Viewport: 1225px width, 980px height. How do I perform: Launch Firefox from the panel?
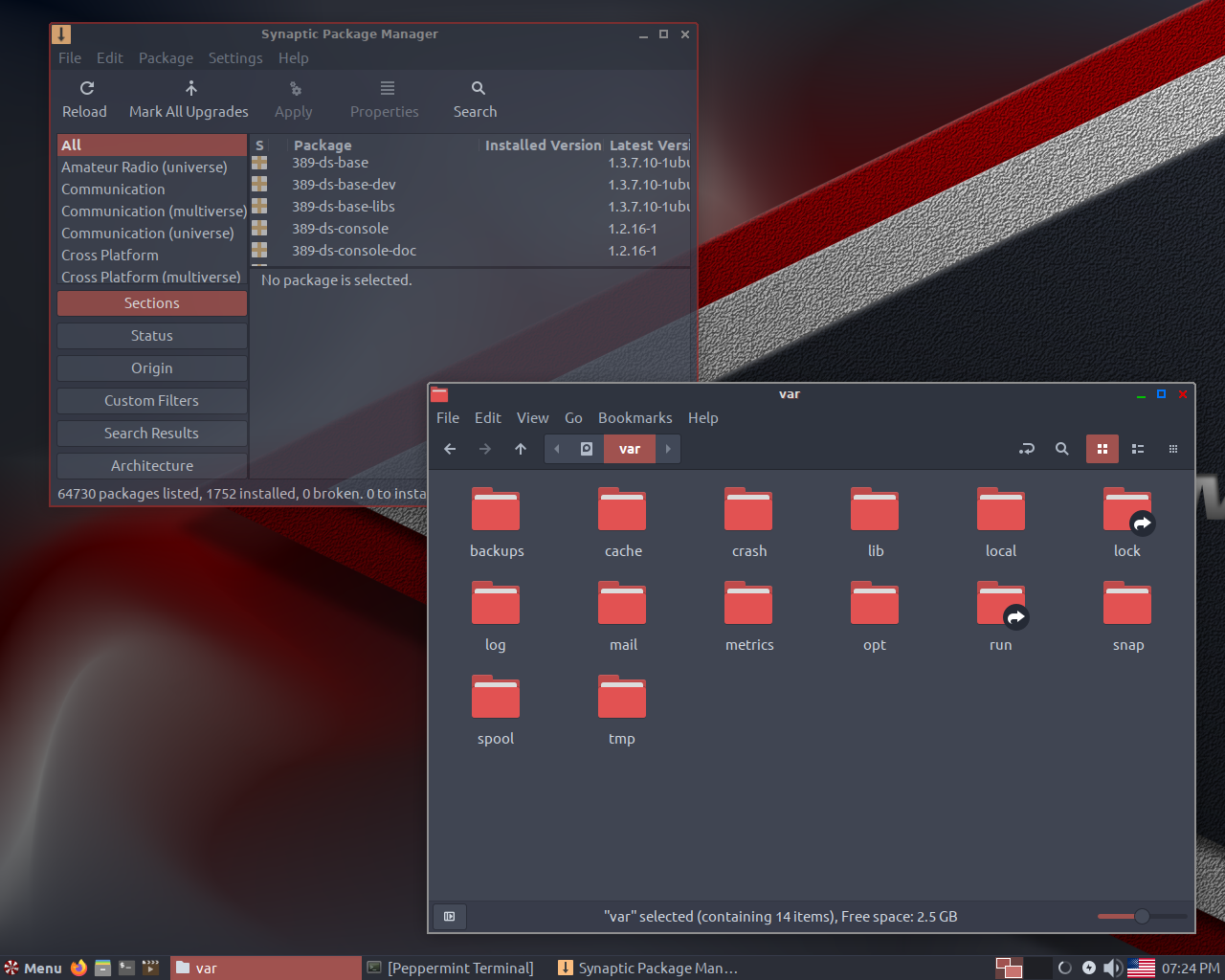pos(78,968)
